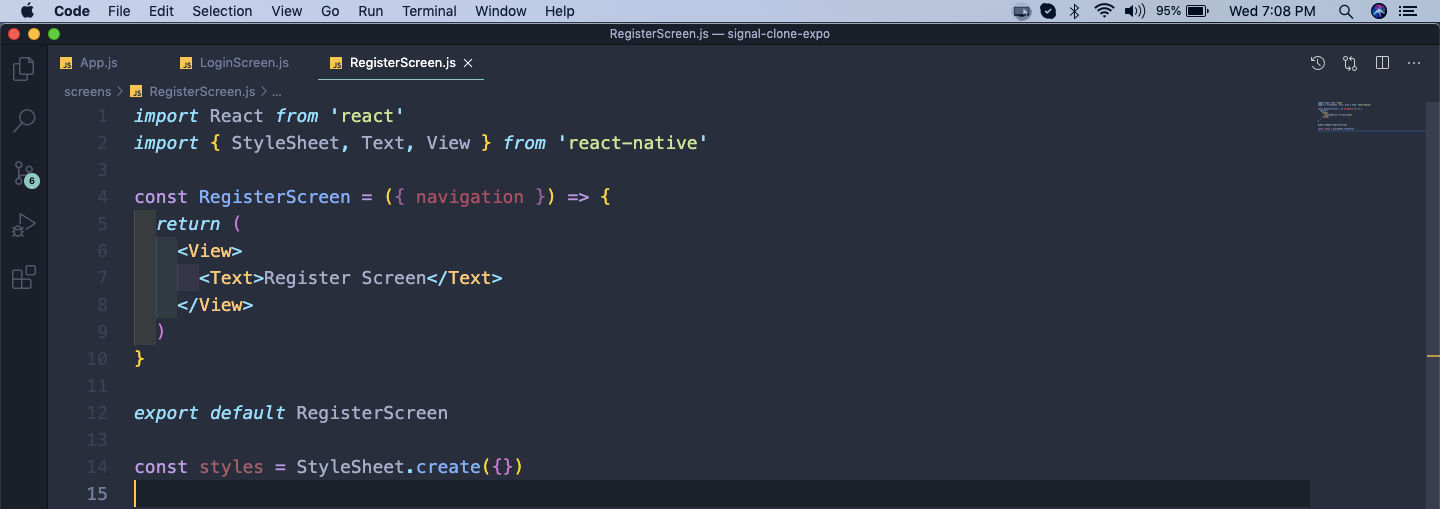The image size is (1440, 509).
Task: Open editor More Actions ellipsis
Action: coord(1414,63)
